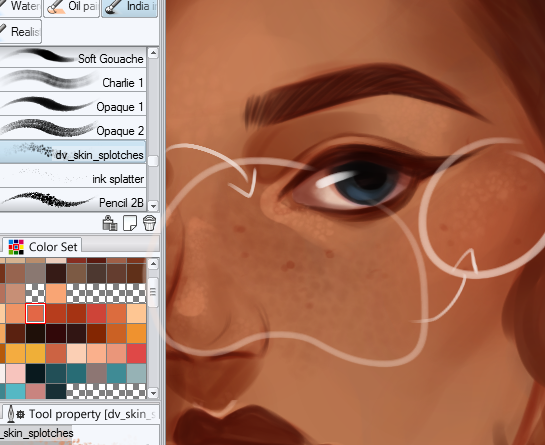Pick the mauve gray swatch between teals
The width and height of the screenshot is (545, 445).
click(x=96, y=373)
